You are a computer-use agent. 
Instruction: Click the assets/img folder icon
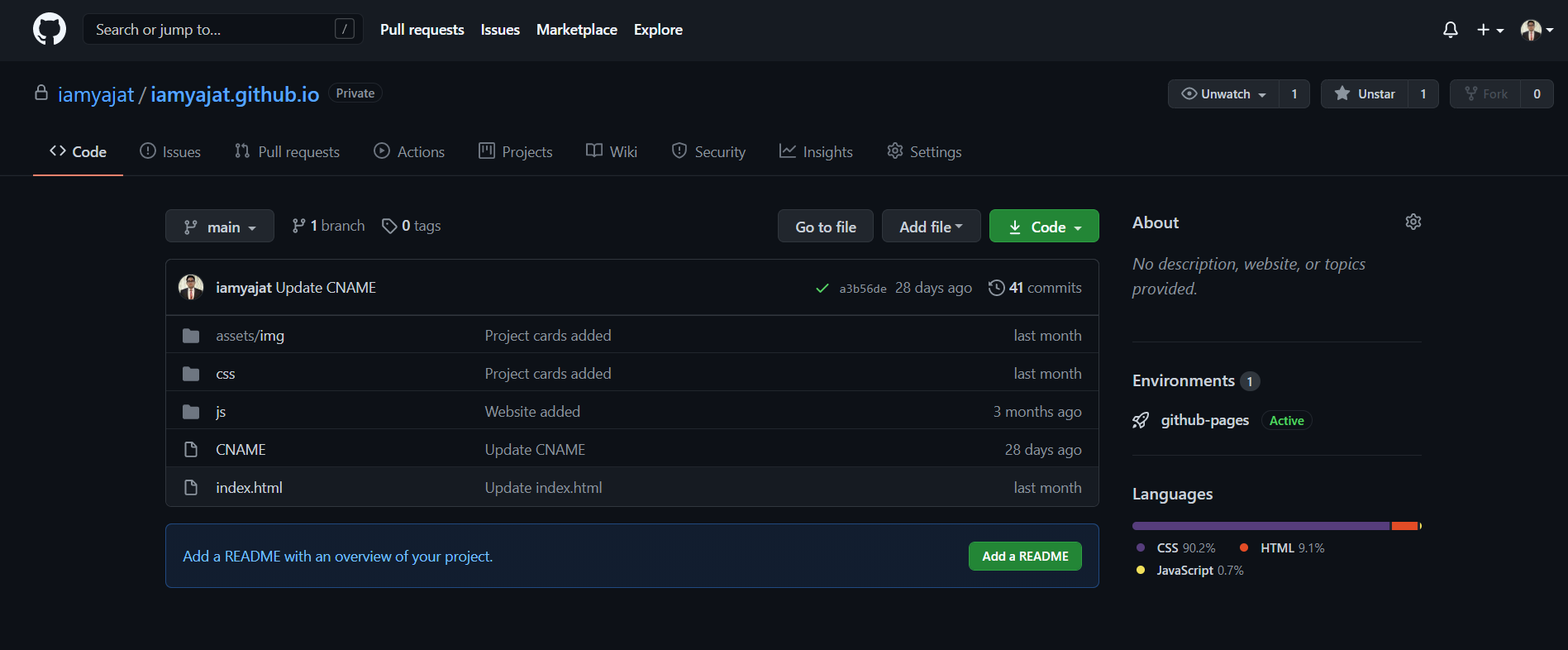[191, 336]
